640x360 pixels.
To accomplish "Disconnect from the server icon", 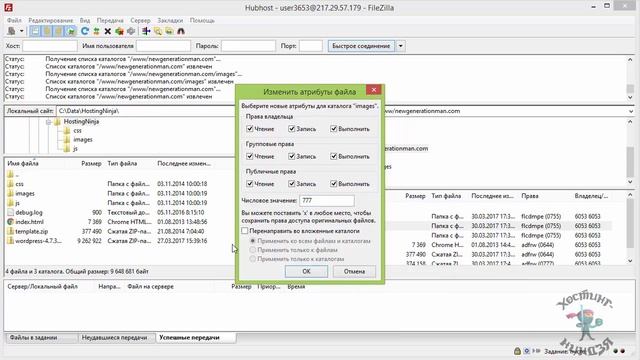I will pos(119,31).
